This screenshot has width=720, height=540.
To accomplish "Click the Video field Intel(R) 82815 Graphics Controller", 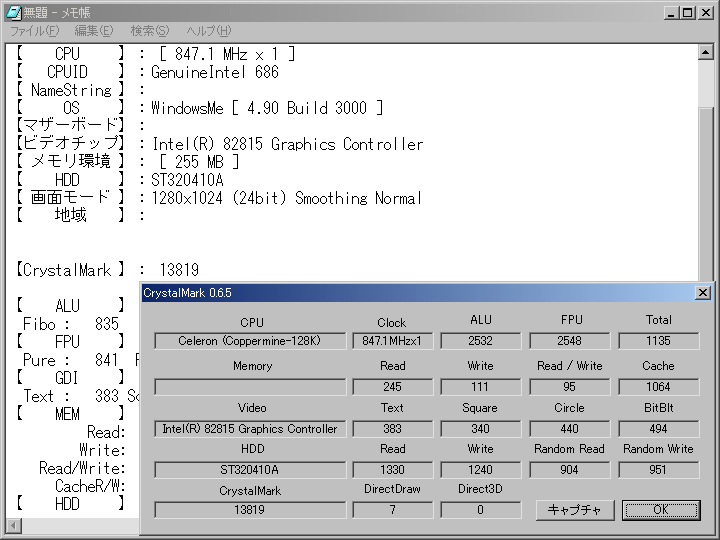I will pyautogui.click(x=250, y=428).
